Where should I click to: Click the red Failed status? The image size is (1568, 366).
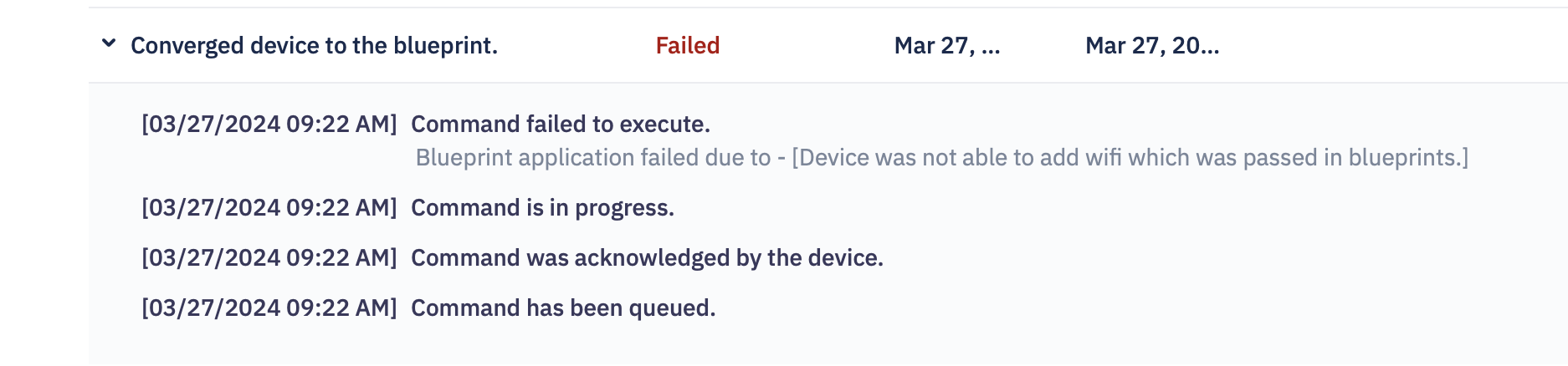pos(688,45)
